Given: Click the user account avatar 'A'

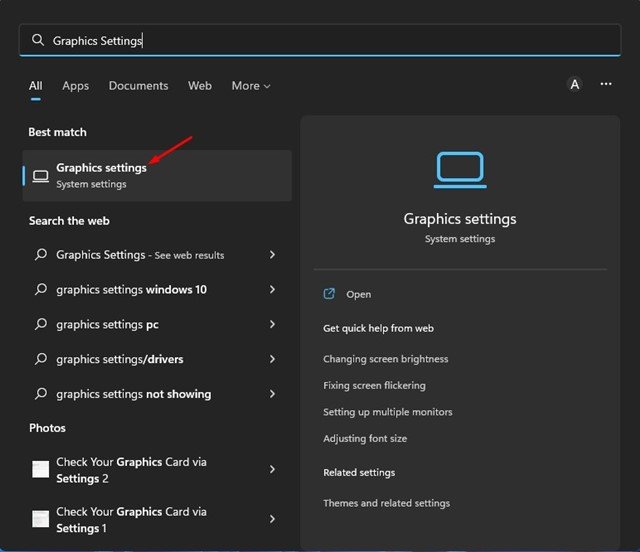Looking at the screenshot, I should tap(574, 85).
